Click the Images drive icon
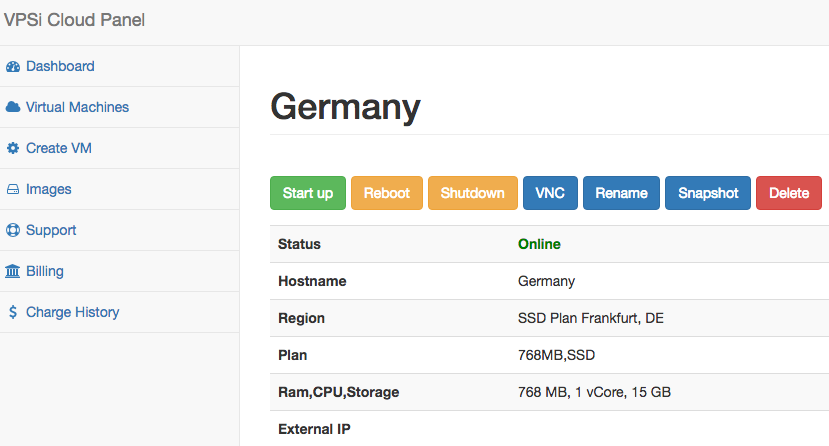 [13, 190]
